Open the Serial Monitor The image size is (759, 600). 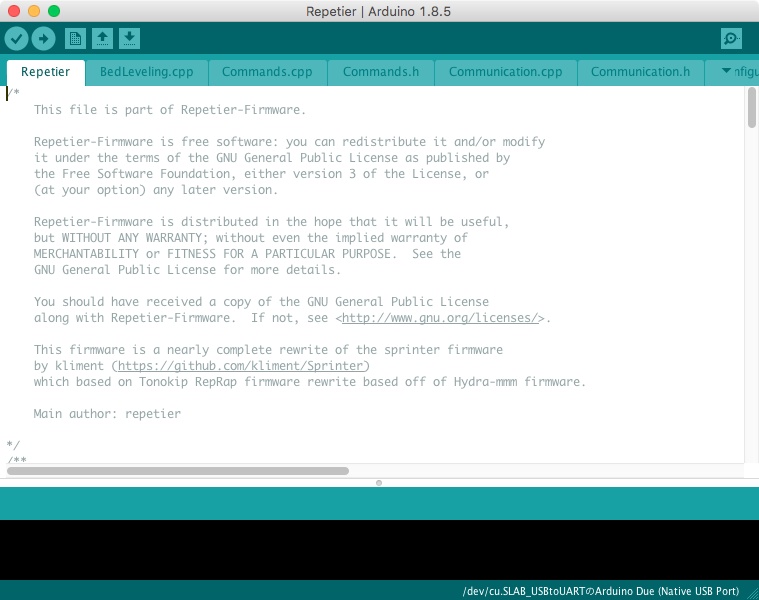click(732, 39)
